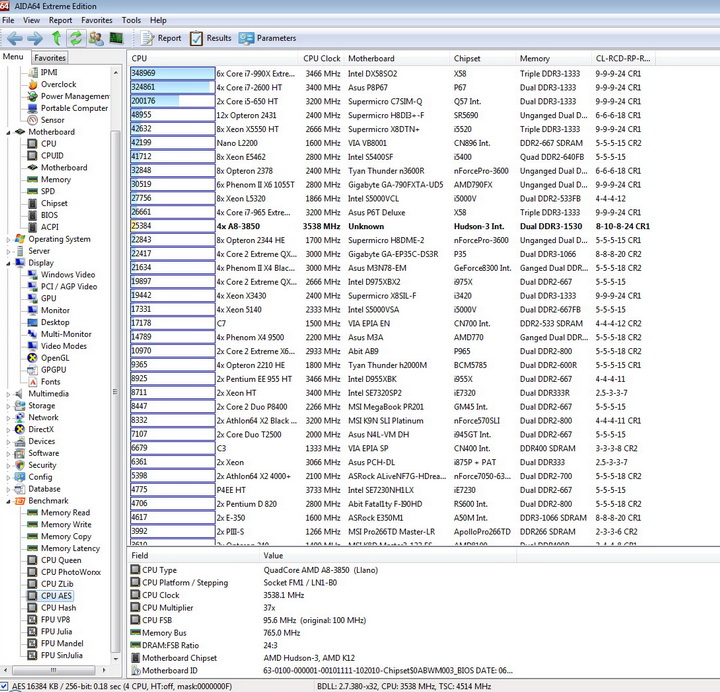Open the Favorites menu
Viewport: 720px width, 692px height.
click(x=96, y=20)
